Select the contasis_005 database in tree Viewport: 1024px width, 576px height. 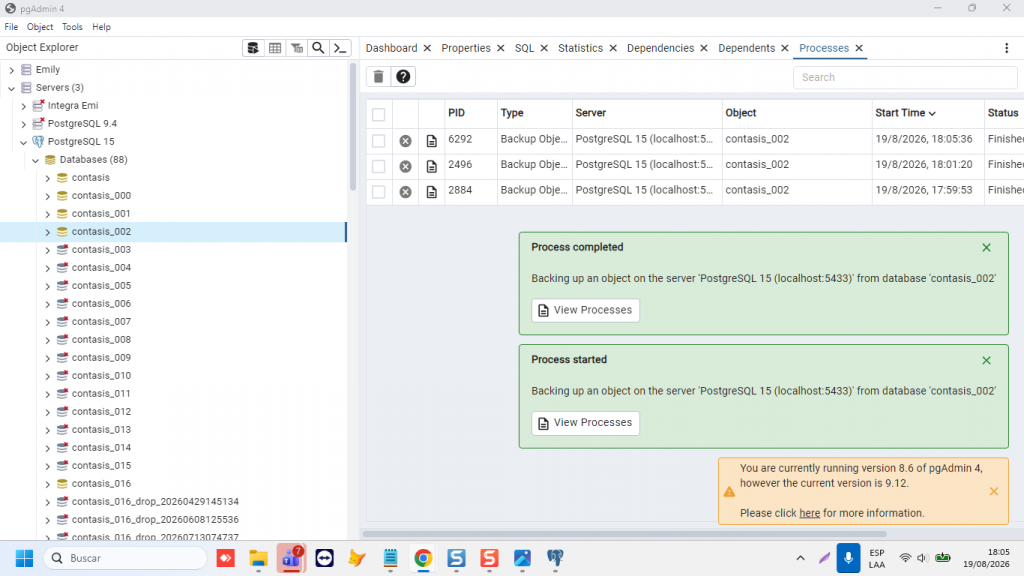101,286
